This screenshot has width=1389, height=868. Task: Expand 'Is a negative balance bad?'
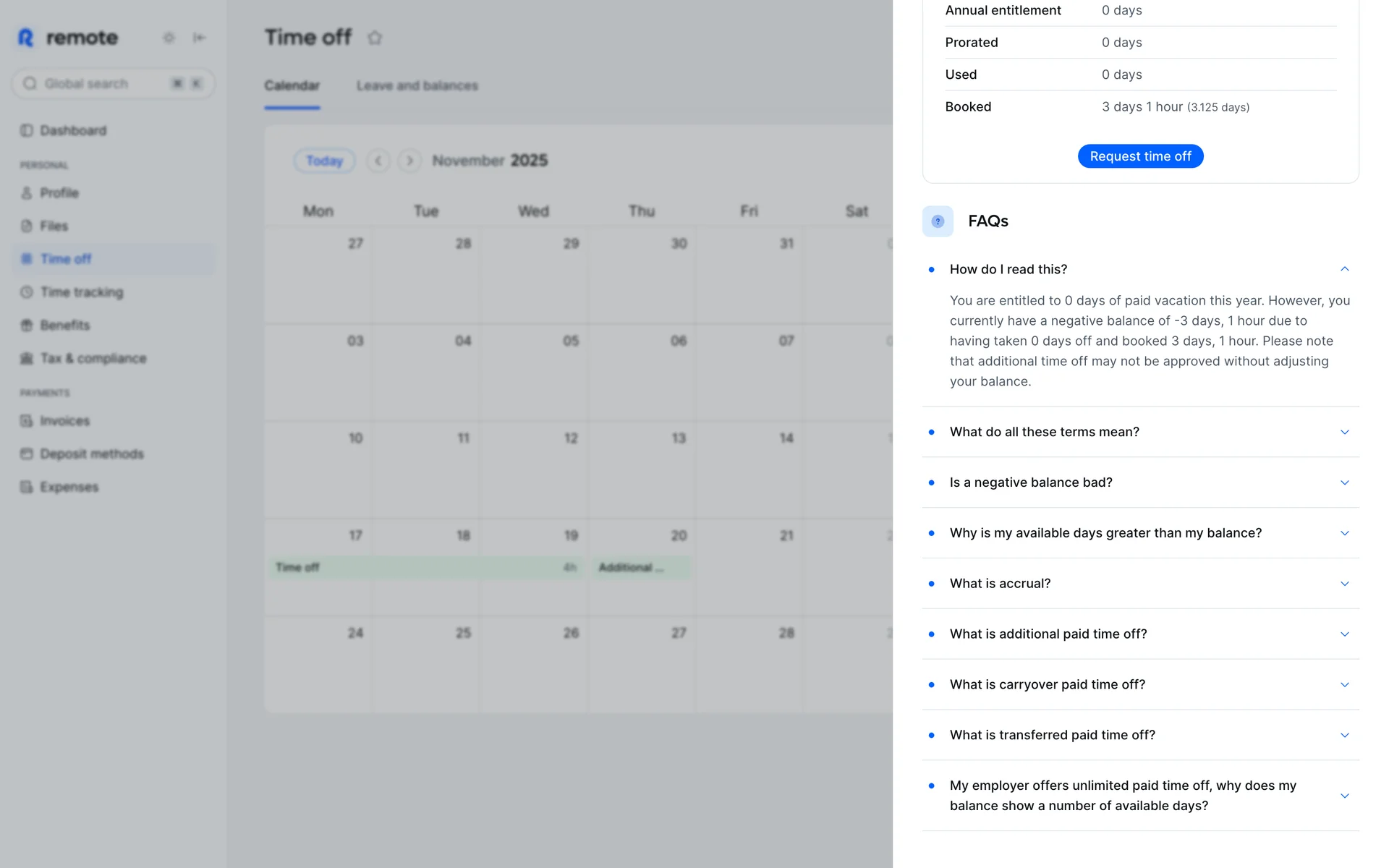pyautogui.click(x=1344, y=482)
